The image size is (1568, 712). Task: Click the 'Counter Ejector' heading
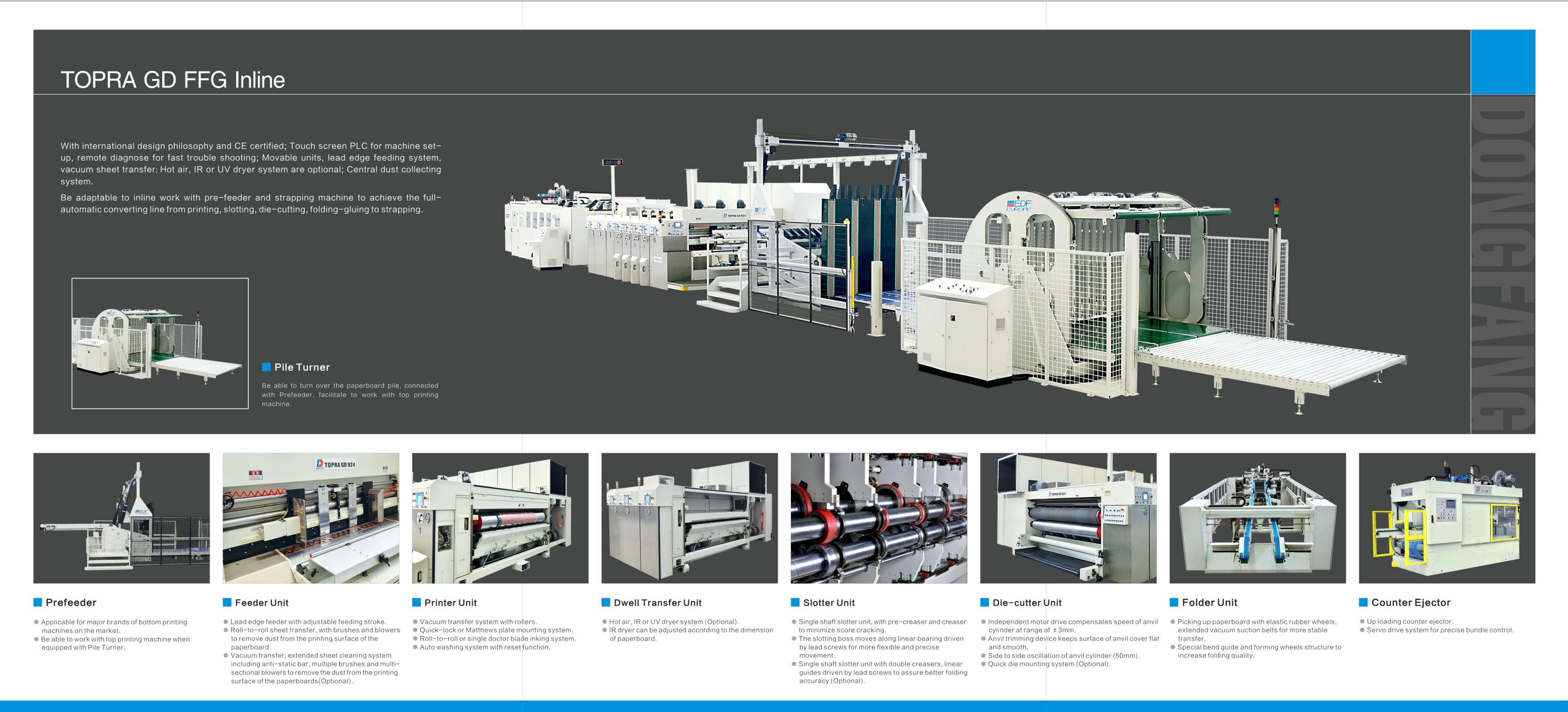pyautogui.click(x=1411, y=602)
